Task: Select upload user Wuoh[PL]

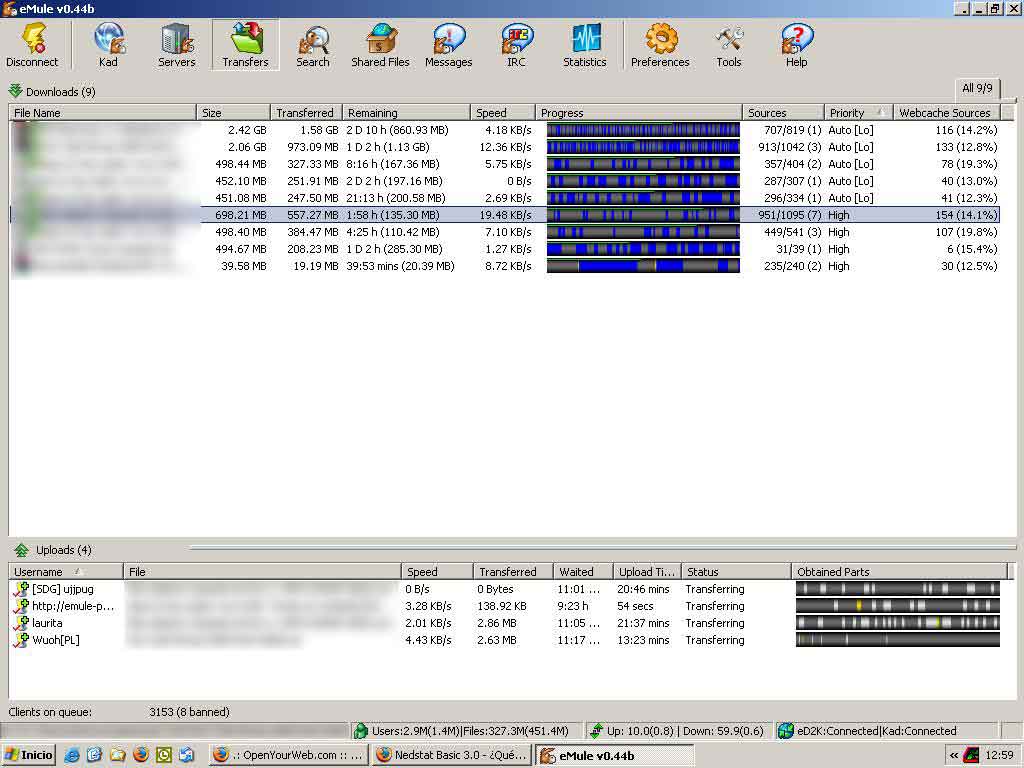Action: (x=56, y=640)
